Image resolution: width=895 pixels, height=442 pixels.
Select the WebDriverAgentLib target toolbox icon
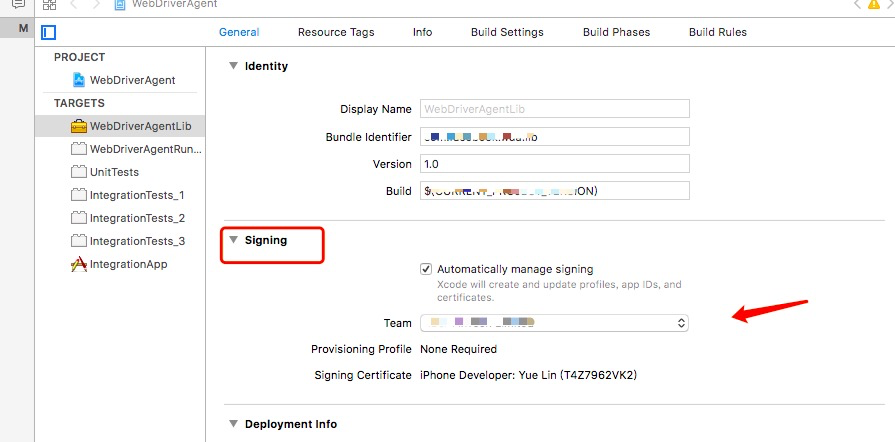pyautogui.click(x=79, y=126)
